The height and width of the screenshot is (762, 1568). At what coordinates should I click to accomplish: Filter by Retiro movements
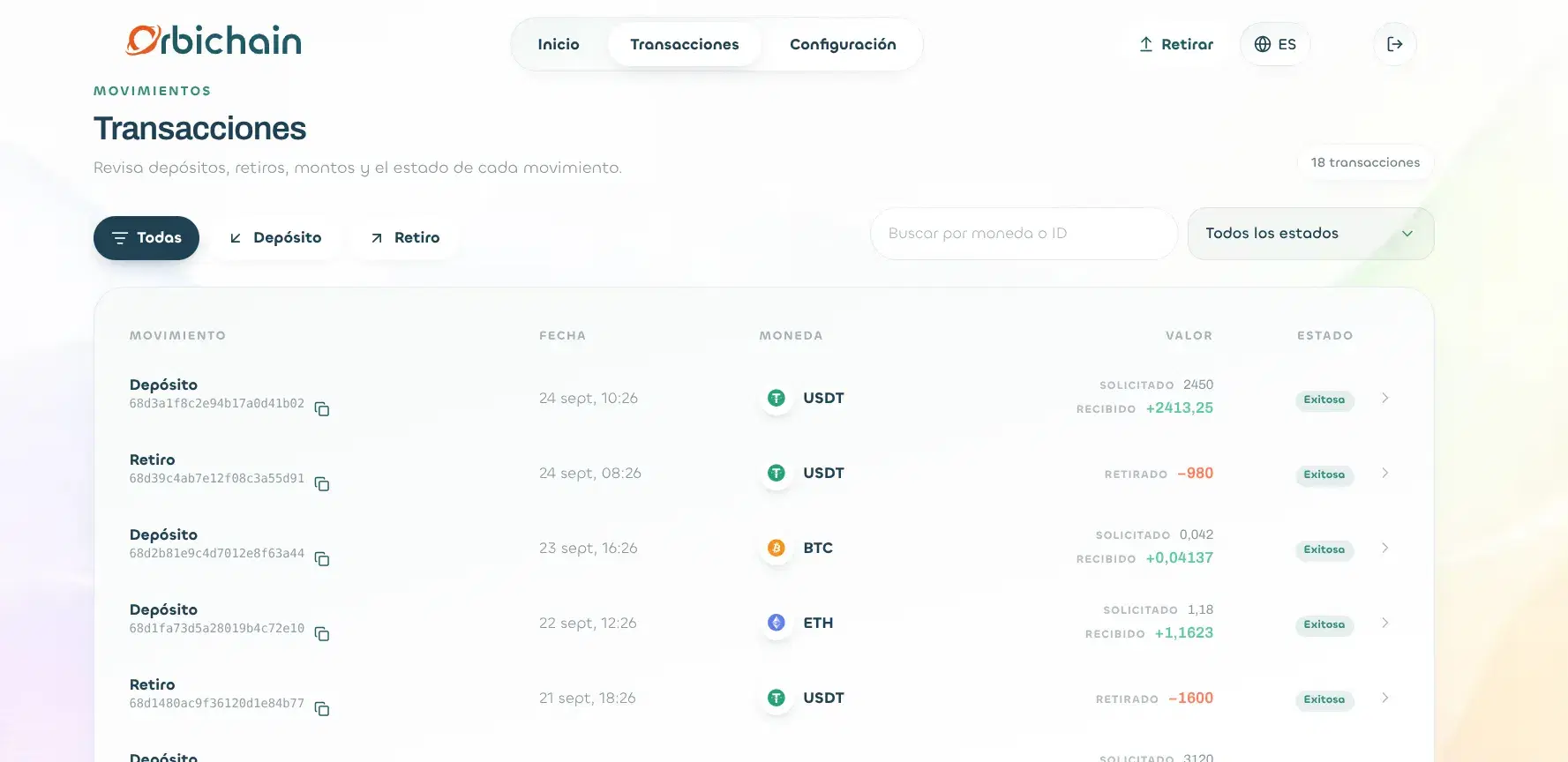(405, 238)
